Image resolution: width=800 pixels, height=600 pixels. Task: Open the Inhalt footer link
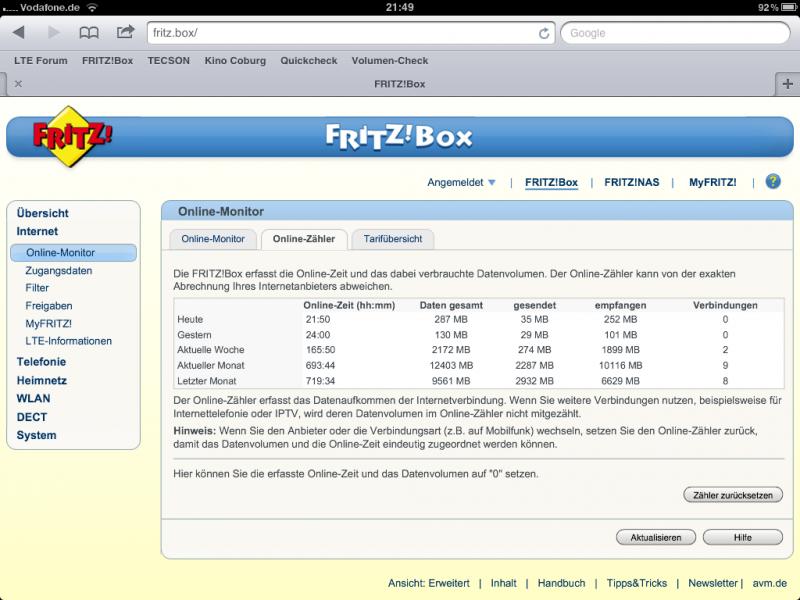point(504,583)
